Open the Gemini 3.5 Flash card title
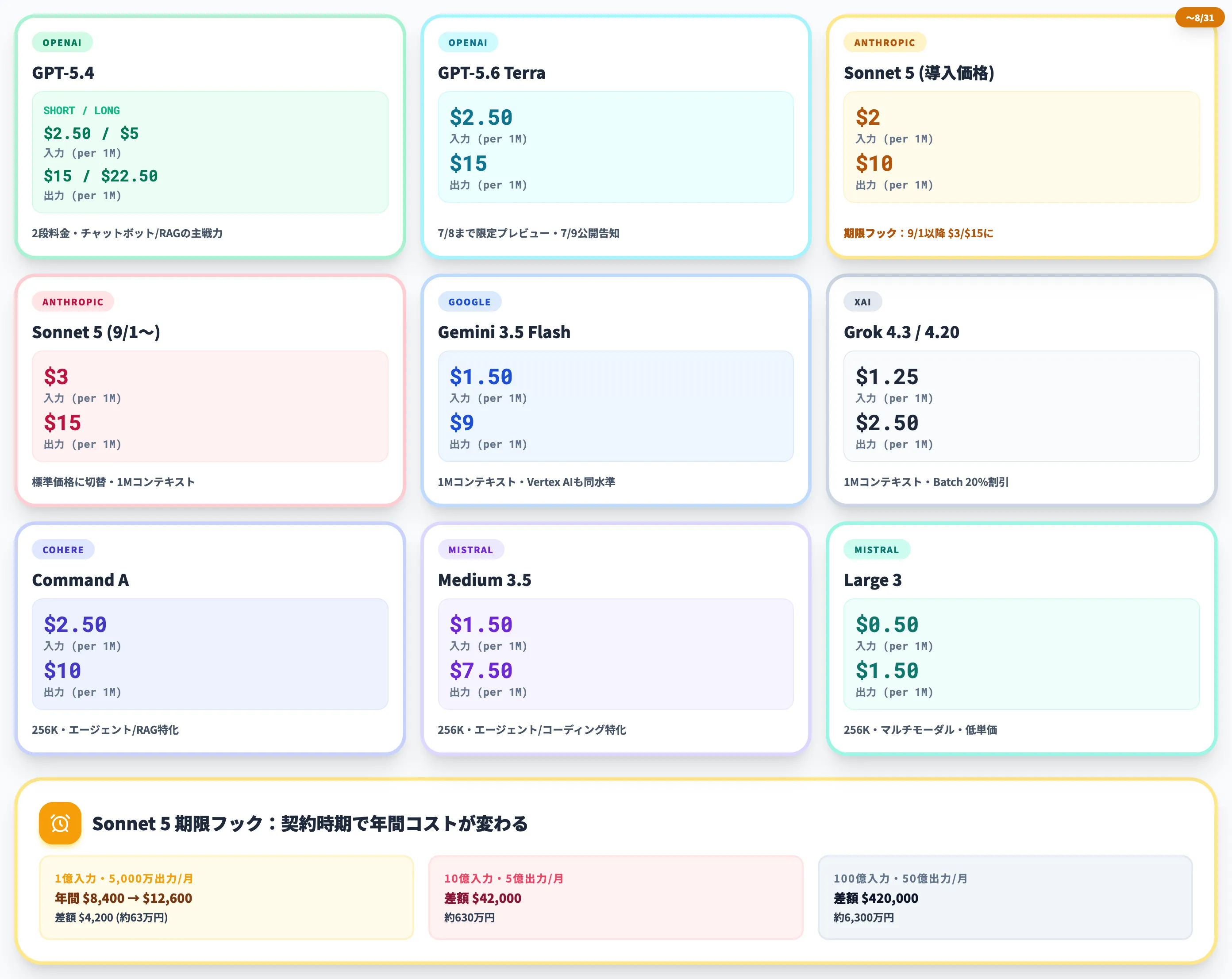 504,332
